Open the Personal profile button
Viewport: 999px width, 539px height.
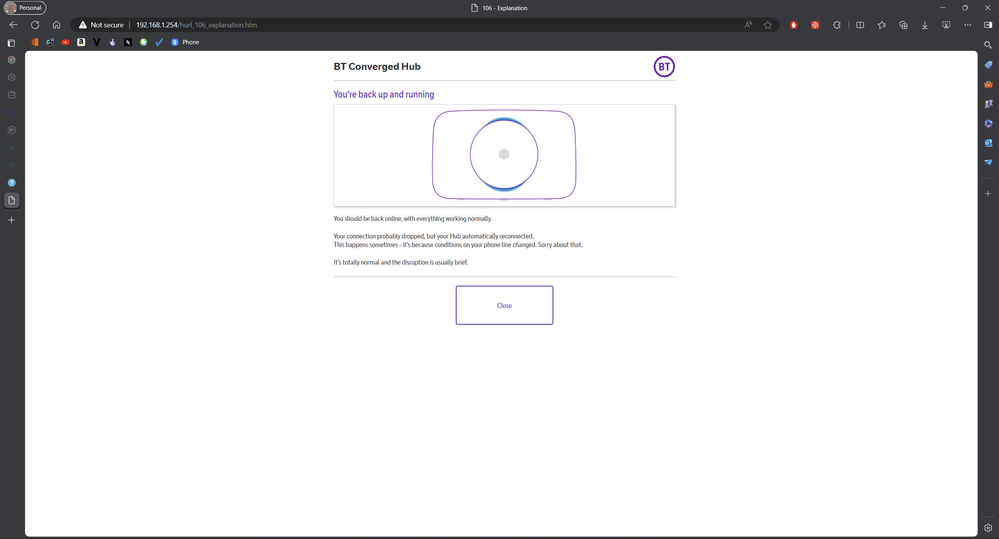25,8
